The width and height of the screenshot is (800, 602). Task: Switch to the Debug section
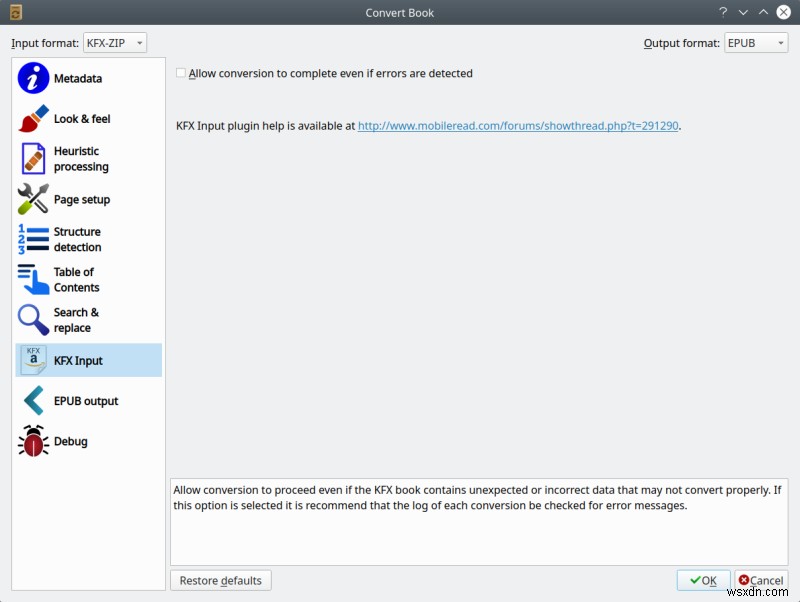pos(33,440)
